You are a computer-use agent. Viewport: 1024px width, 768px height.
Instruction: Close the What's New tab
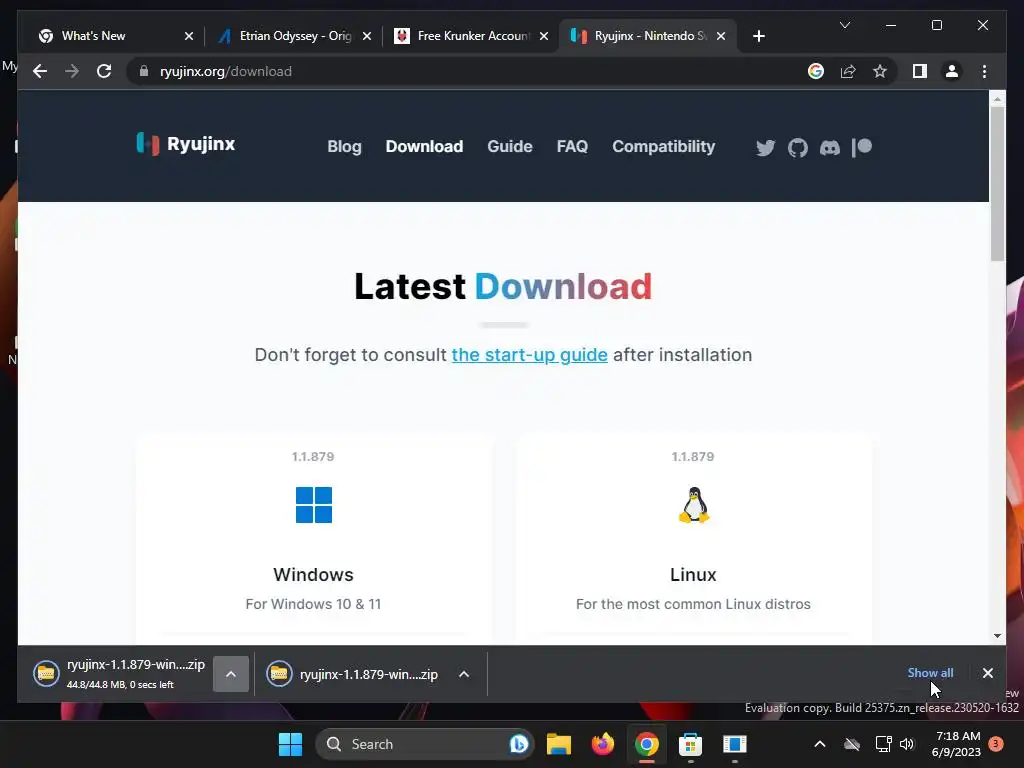tap(189, 36)
